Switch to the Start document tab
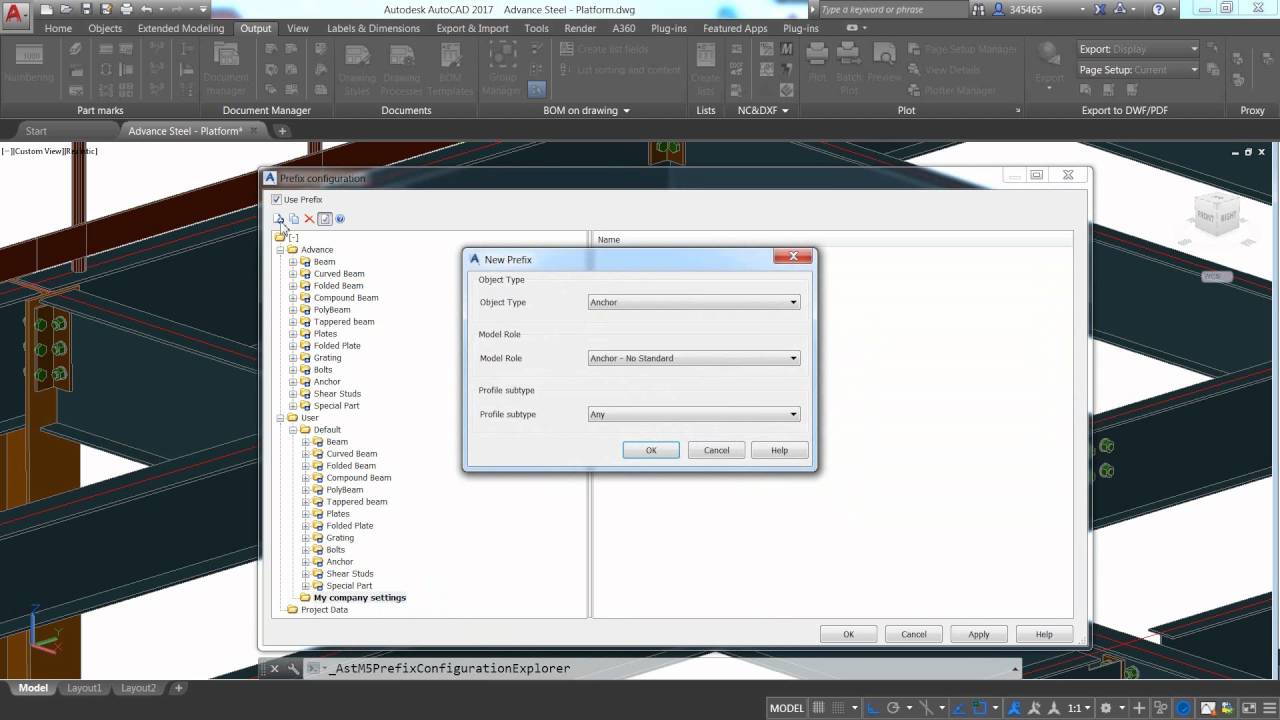 point(36,131)
